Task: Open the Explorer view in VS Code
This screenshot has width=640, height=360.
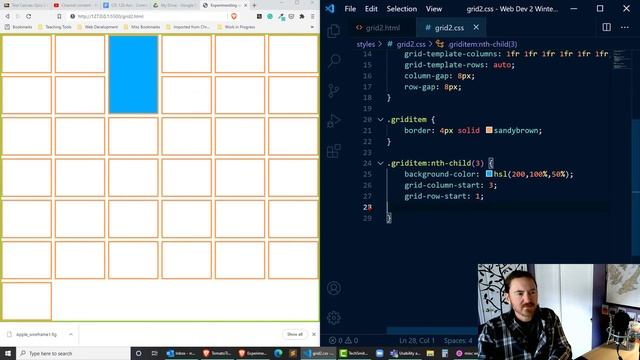Action: [334, 31]
